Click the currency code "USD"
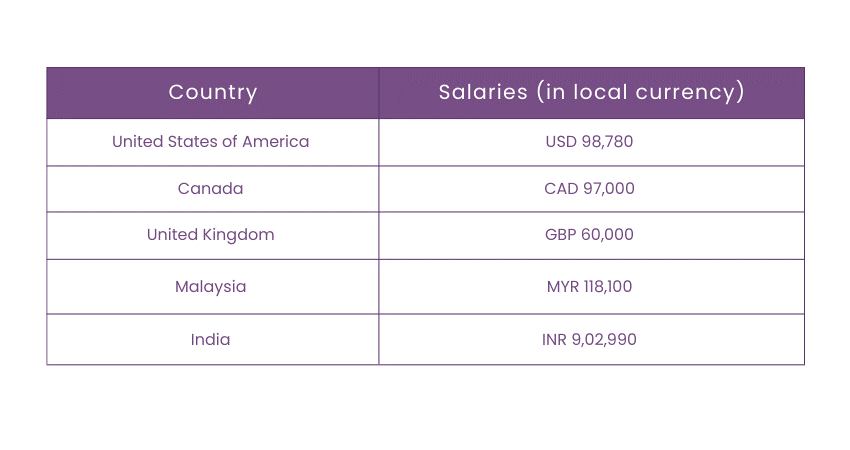 click(x=561, y=142)
